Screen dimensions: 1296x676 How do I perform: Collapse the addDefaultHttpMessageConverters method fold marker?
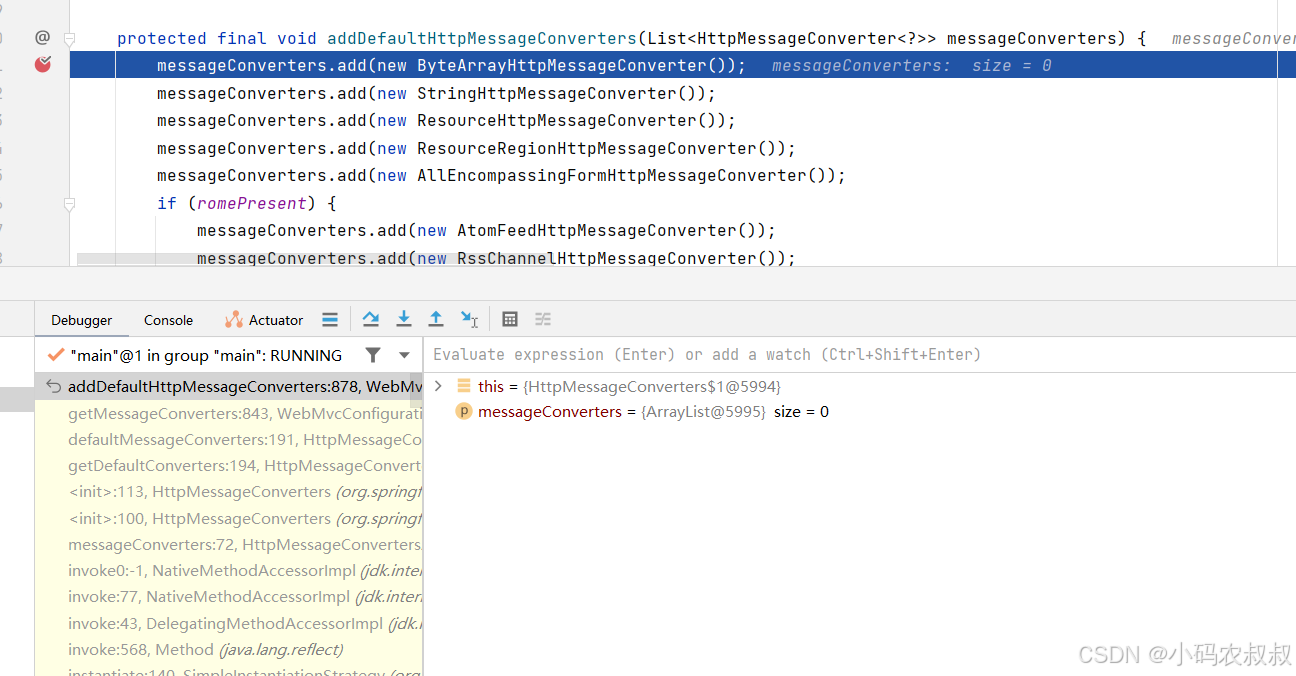coord(69,39)
